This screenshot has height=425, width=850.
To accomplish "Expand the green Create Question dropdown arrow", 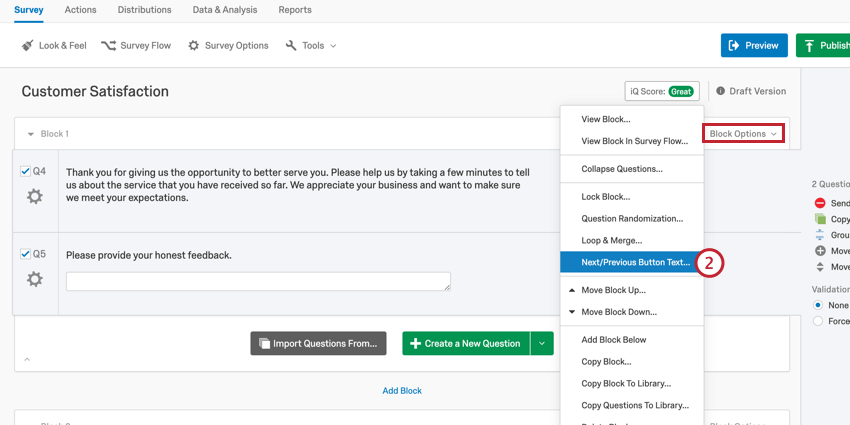I will click(541, 343).
